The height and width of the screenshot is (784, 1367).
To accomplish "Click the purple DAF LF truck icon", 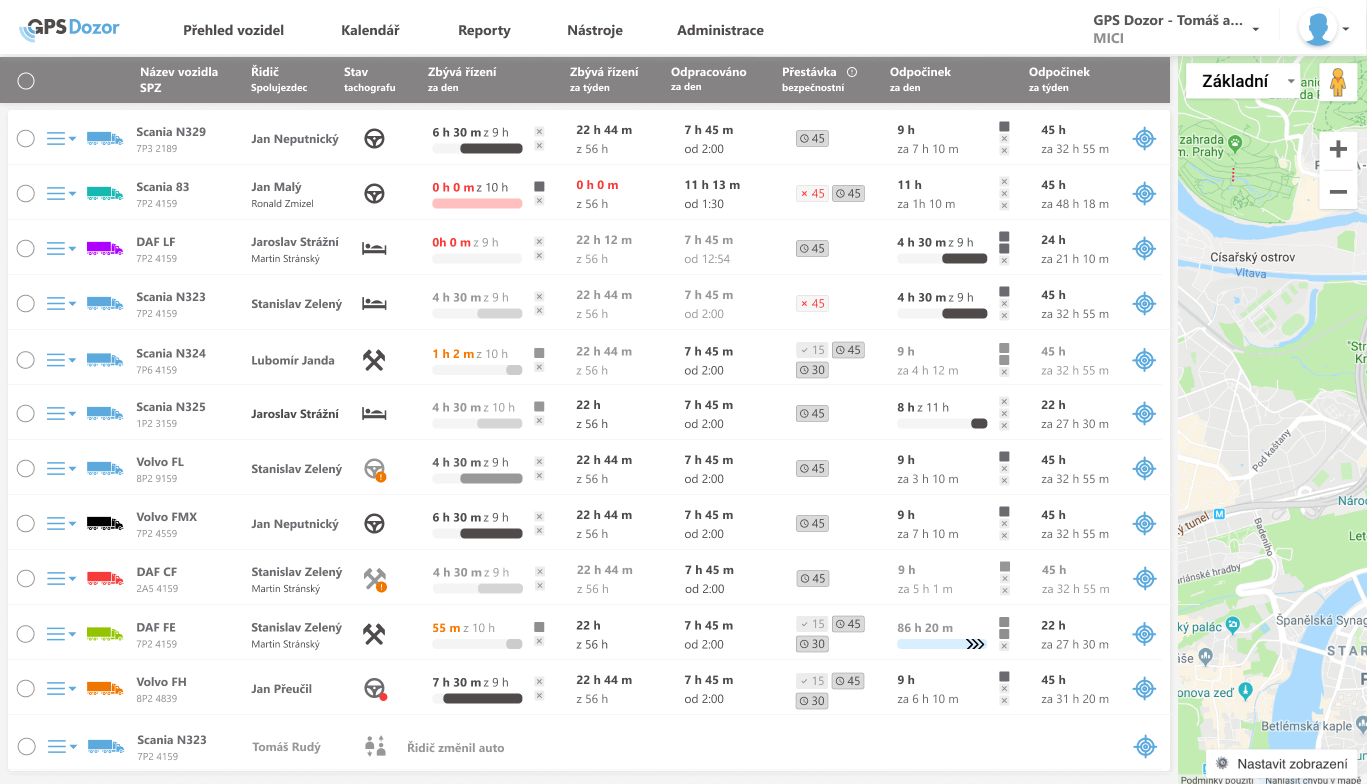I will pyautogui.click(x=104, y=248).
